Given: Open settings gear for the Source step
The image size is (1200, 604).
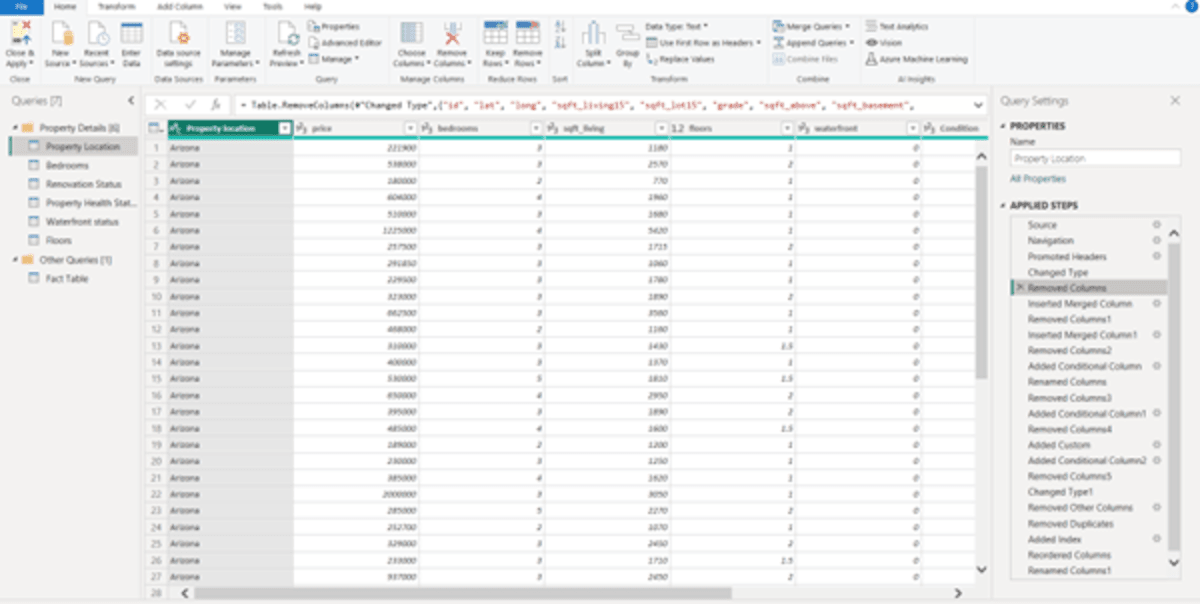Looking at the screenshot, I should click(1156, 225).
